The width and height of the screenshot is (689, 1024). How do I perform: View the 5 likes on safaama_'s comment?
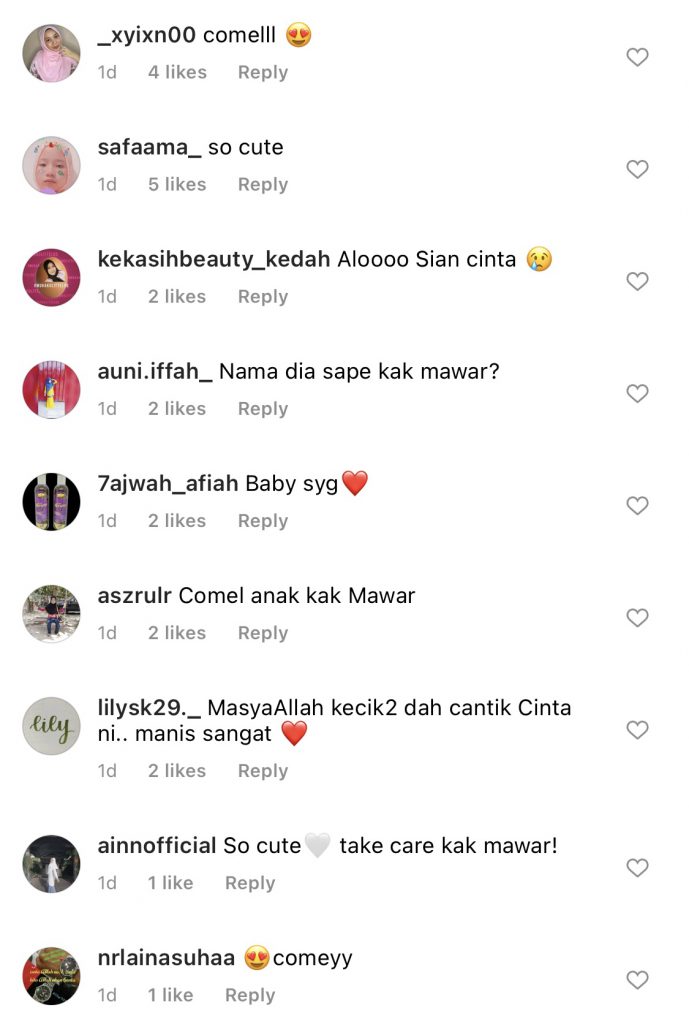tap(177, 185)
